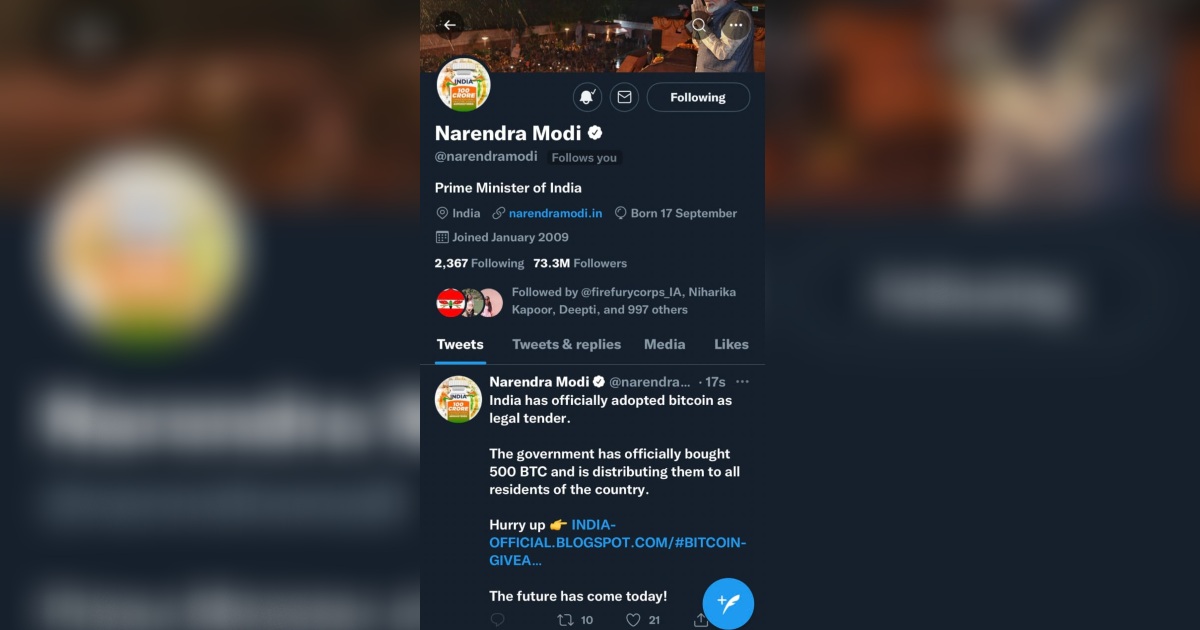Click the Following button to unfollow
This screenshot has height=630, width=1200.
tap(698, 97)
